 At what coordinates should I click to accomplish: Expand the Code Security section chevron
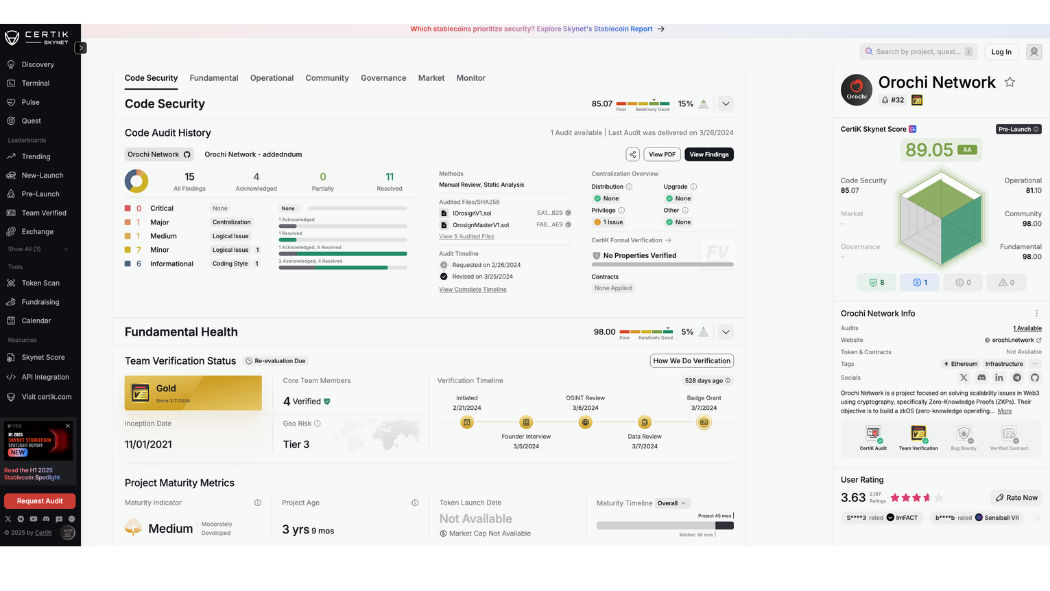coord(726,104)
